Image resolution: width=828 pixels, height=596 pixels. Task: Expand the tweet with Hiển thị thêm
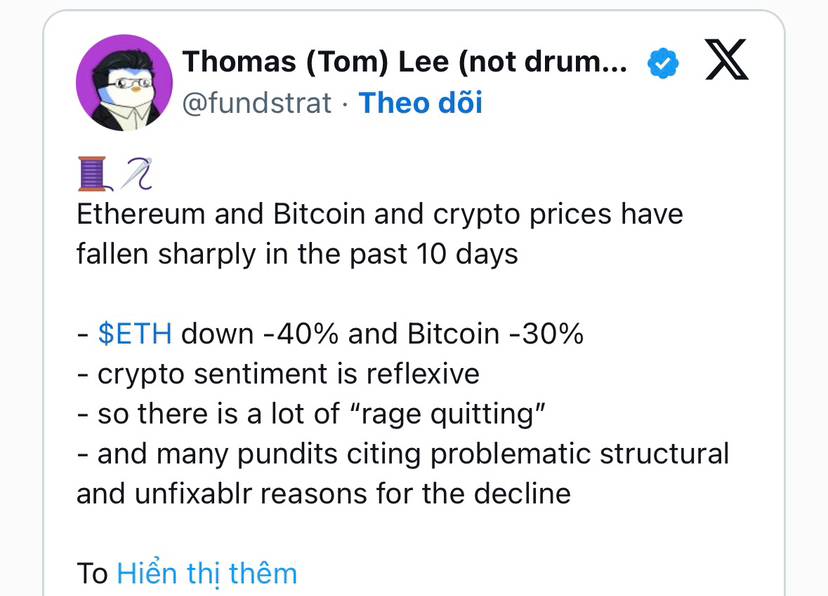pos(207,573)
